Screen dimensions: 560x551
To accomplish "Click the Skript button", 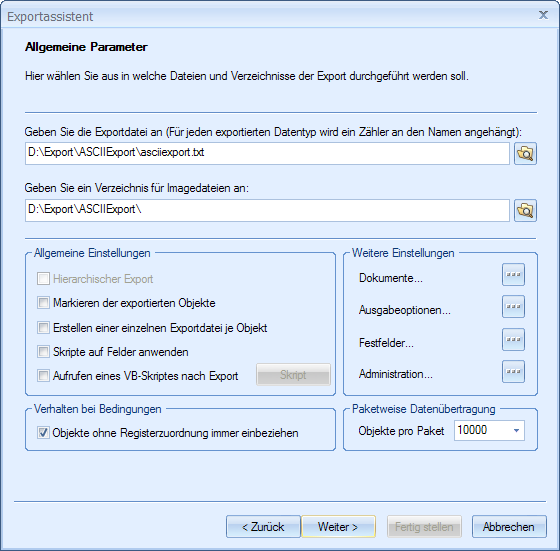I will pyautogui.click(x=293, y=375).
